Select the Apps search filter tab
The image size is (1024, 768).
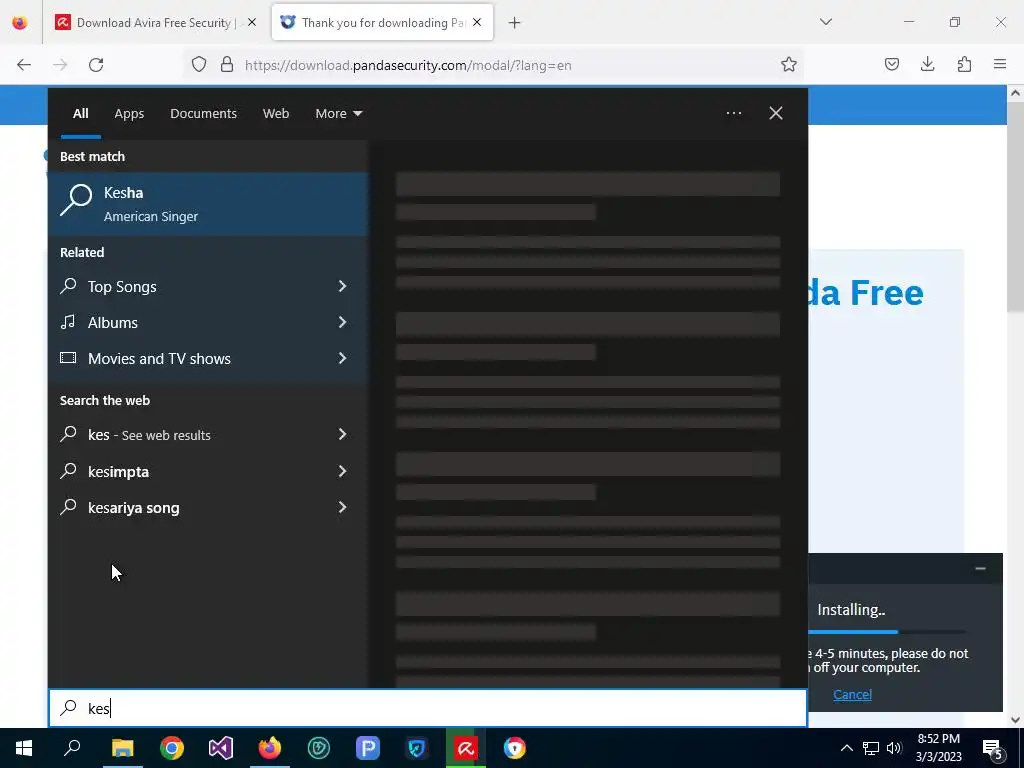(129, 114)
